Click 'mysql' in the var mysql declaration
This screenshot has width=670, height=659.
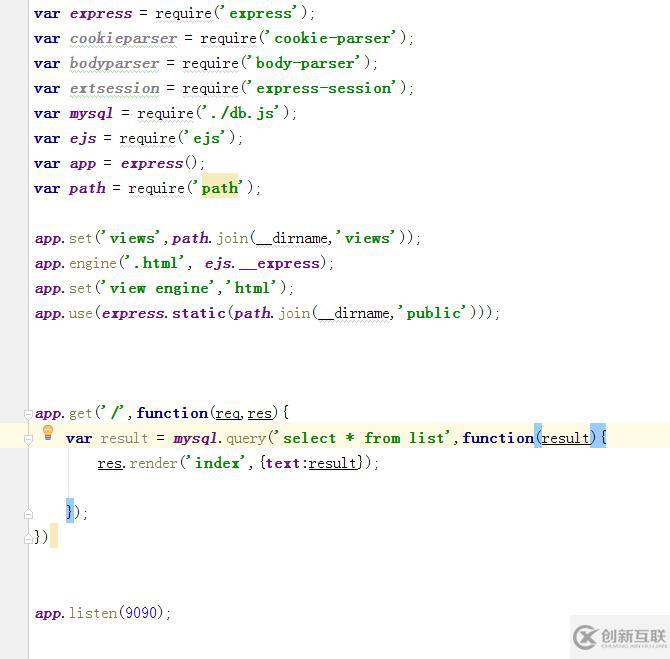[x=91, y=114]
